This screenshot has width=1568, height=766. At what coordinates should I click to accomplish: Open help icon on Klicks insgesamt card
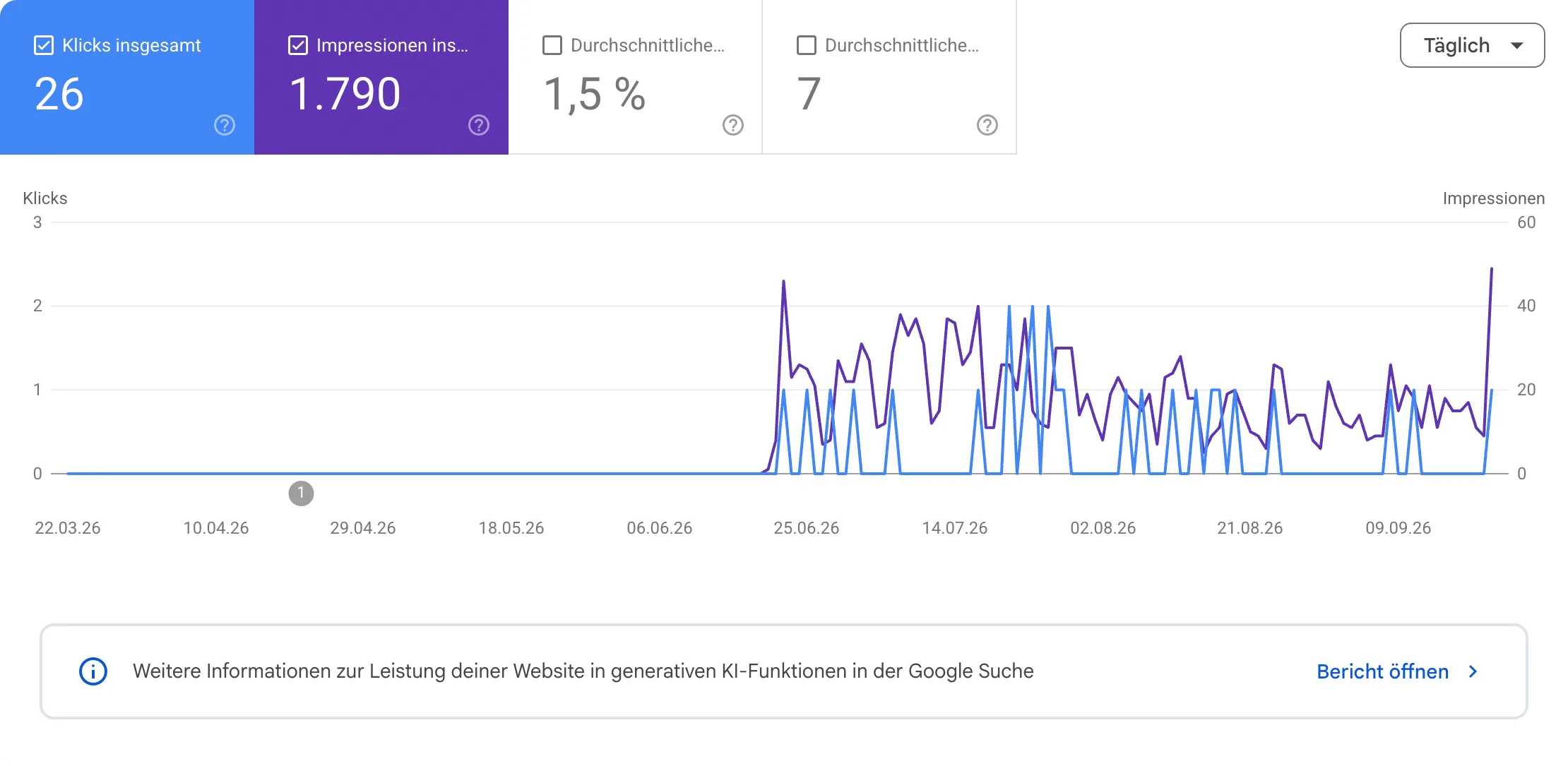click(x=225, y=125)
